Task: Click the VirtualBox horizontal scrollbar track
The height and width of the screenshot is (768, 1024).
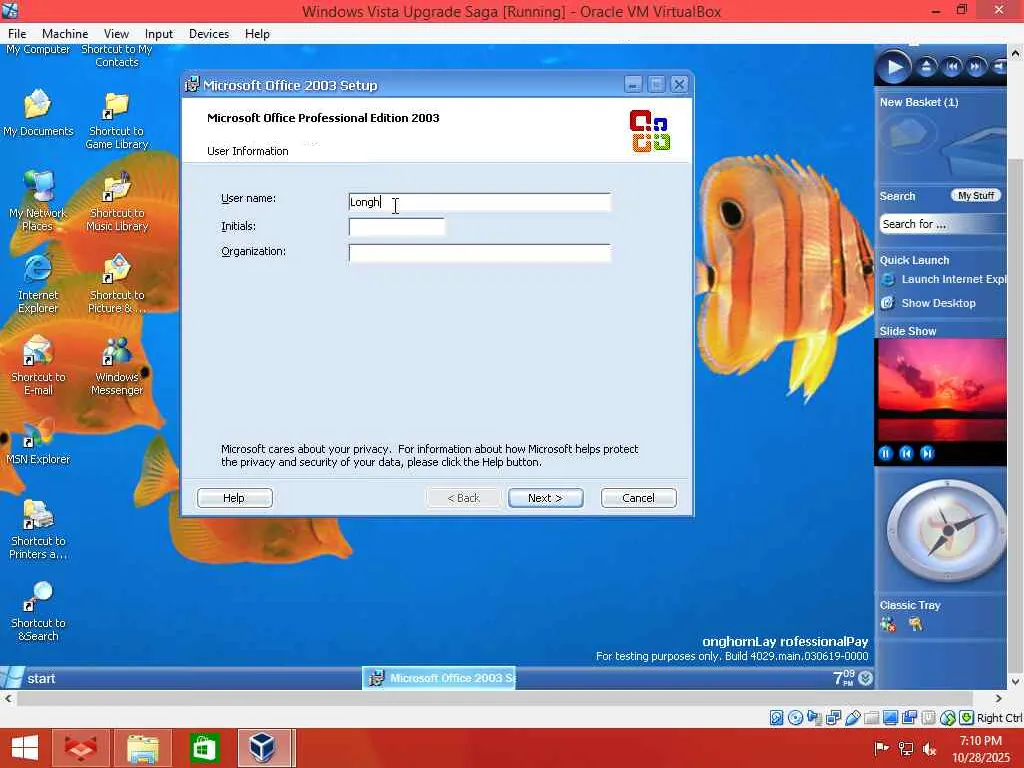Action: click(x=503, y=699)
